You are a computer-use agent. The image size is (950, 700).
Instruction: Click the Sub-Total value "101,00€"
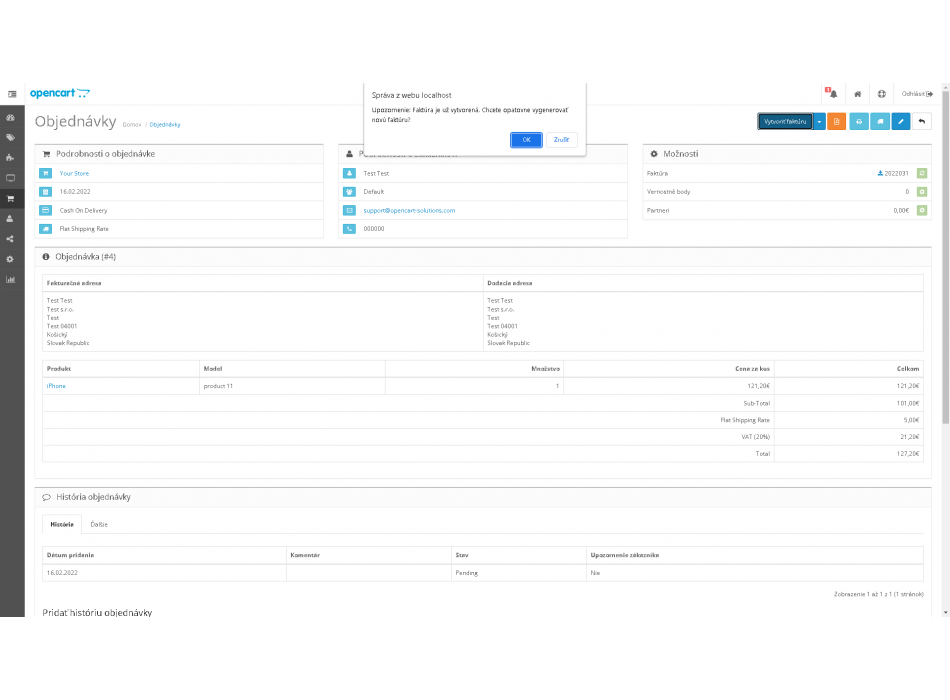tap(908, 403)
